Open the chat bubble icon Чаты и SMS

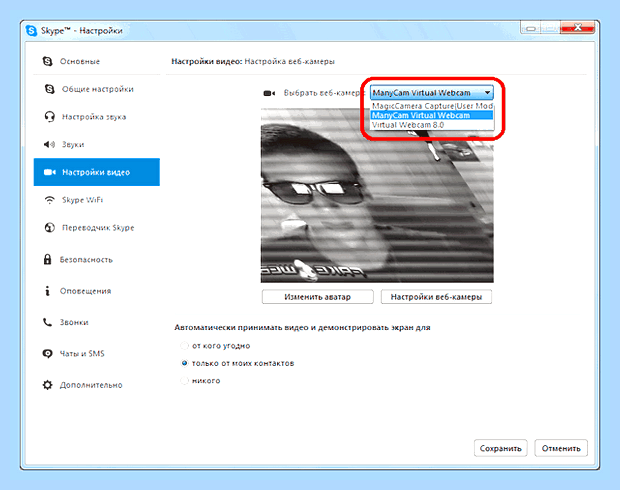pos(47,354)
